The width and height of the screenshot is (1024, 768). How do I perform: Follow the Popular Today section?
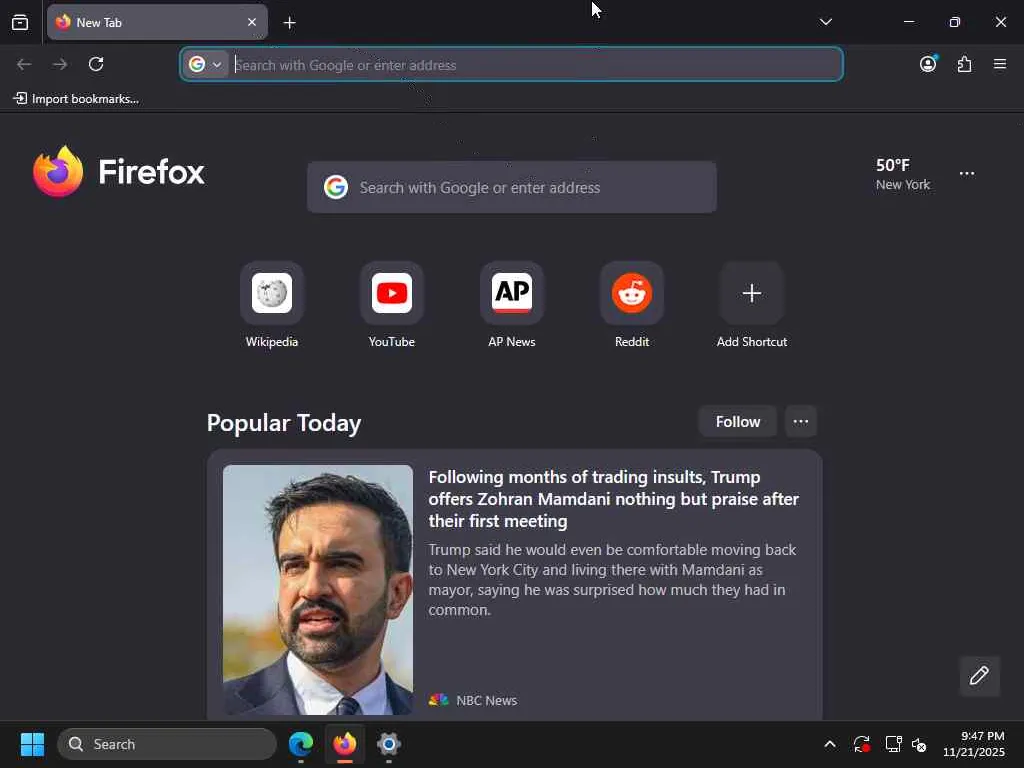click(737, 422)
